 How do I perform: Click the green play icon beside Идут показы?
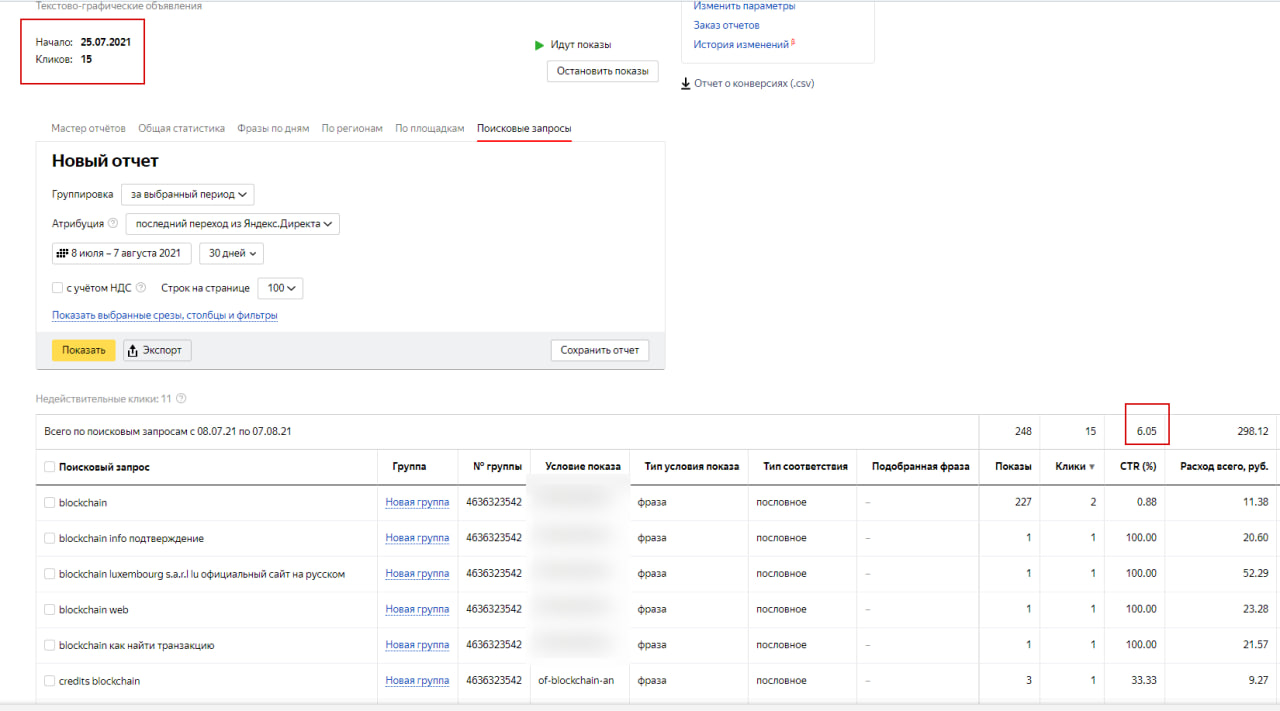540,45
